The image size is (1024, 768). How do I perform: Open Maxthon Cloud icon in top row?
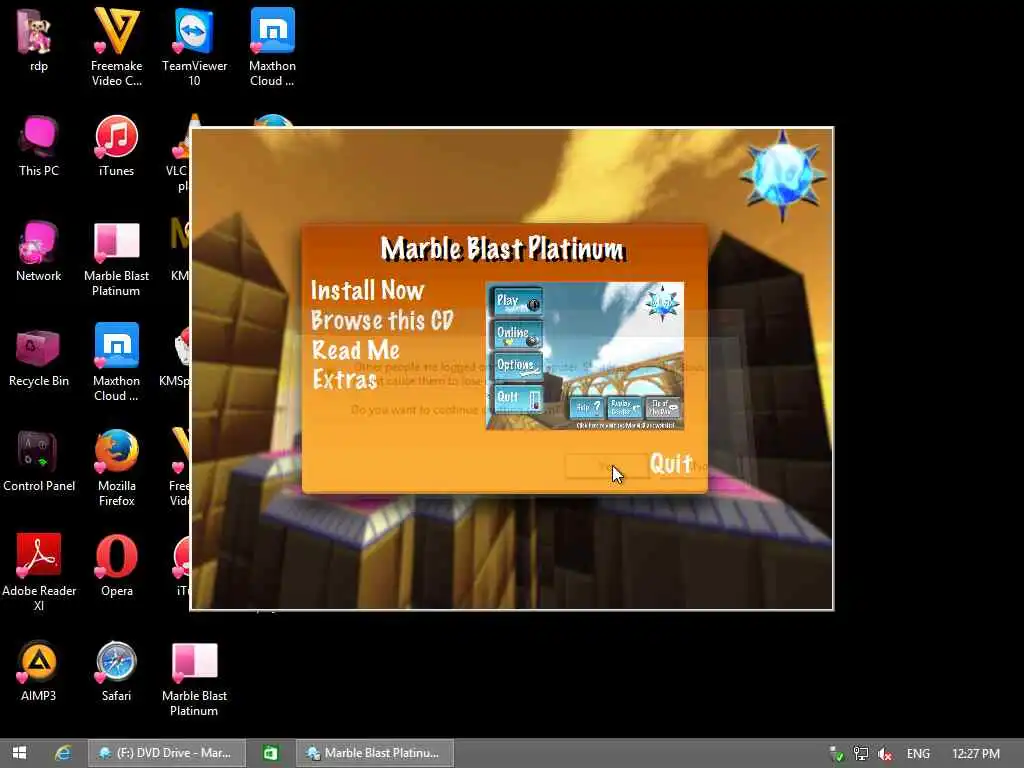click(x=272, y=47)
